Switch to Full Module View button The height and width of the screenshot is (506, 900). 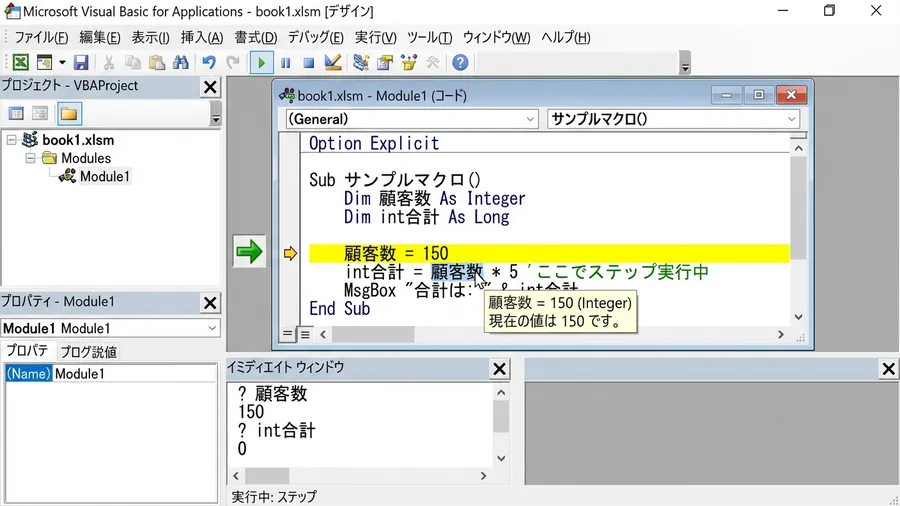coord(305,333)
